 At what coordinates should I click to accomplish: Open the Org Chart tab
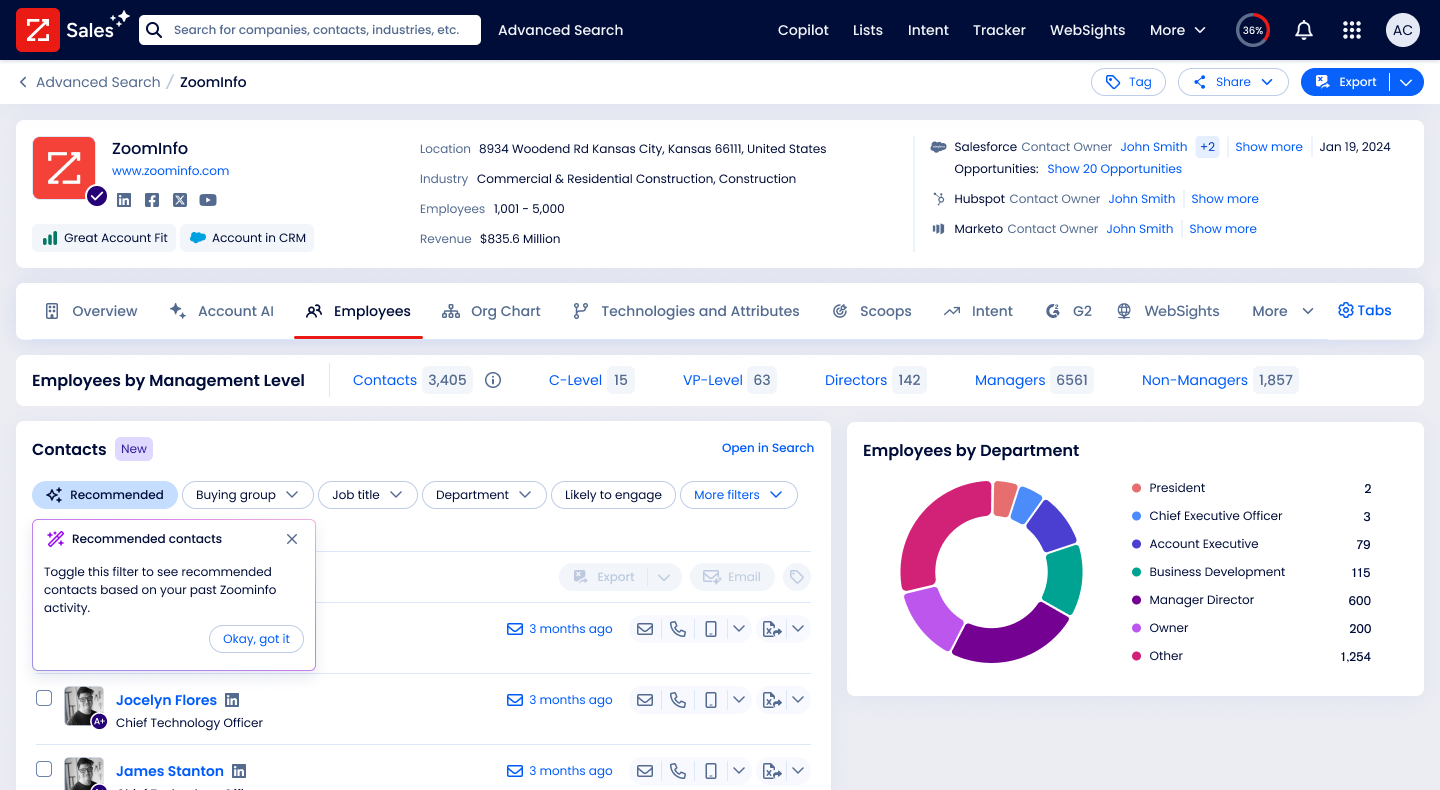pos(491,311)
